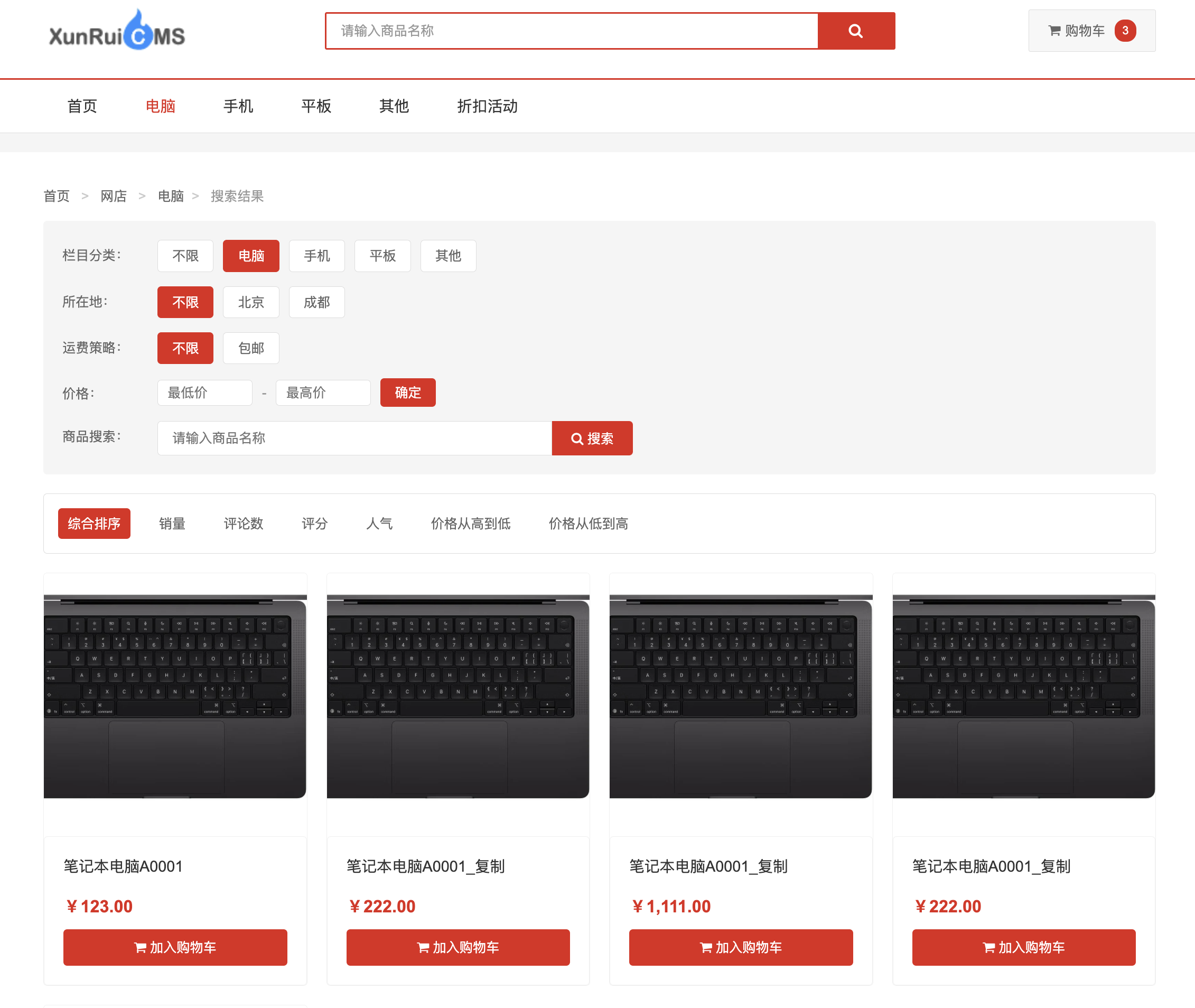This screenshot has height=1008, width=1195.
Task: Add the ¥1,111.00 laptop to cart
Action: 740,947
